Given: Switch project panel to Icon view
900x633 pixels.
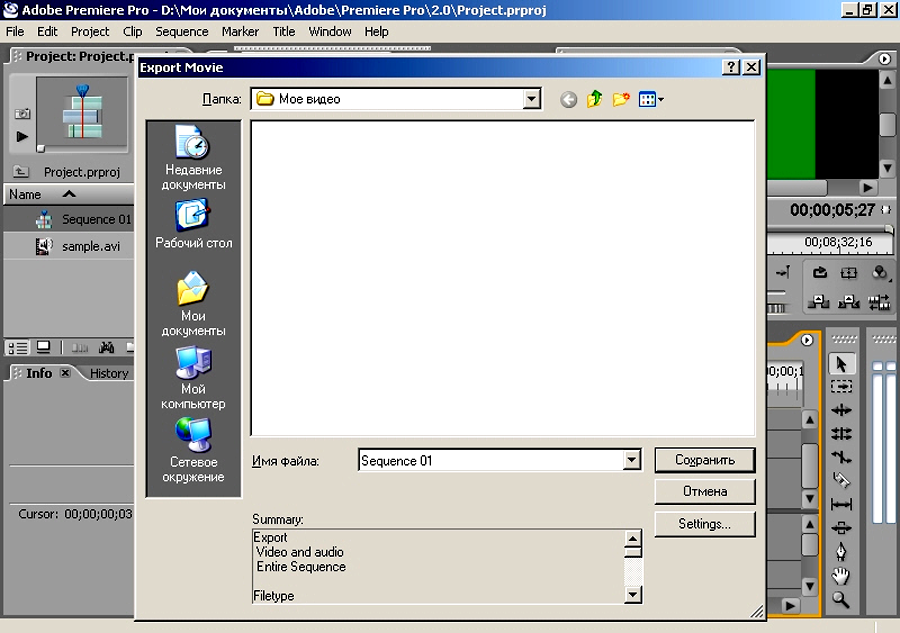Looking at the screenshot, I should [x=44, y=347].
